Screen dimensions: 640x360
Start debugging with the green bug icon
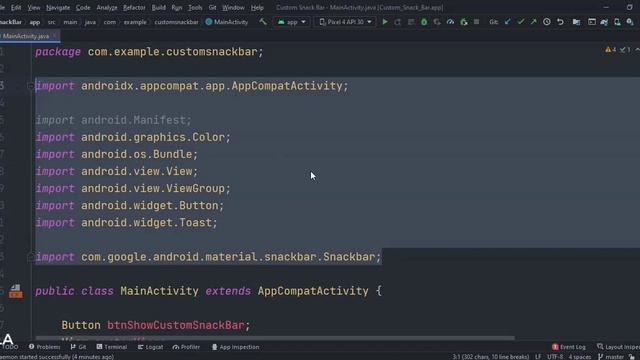click(424, 22)
